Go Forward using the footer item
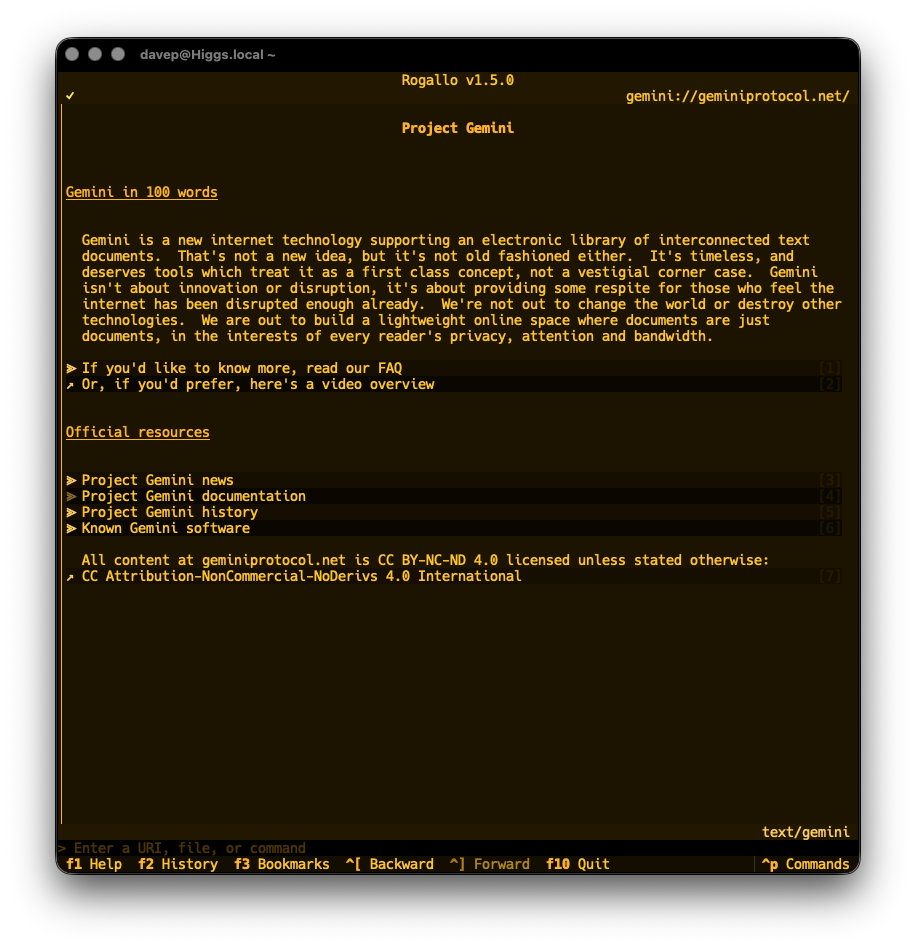The image size is (916, 948). click(490, 864)
